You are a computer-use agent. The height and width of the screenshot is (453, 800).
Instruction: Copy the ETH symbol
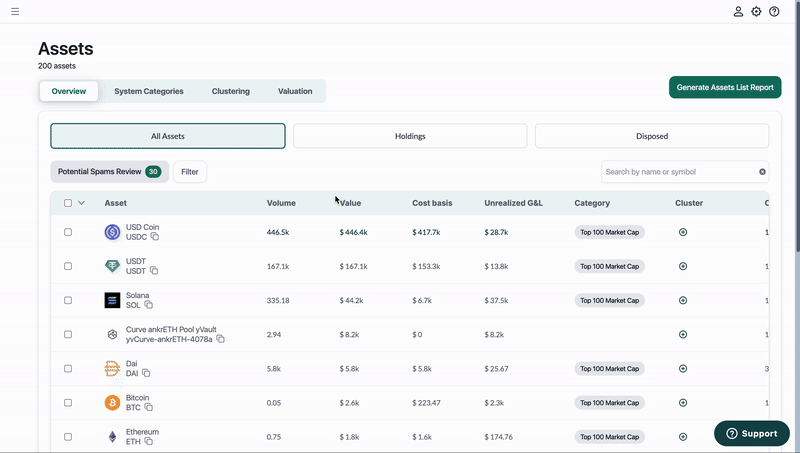[148, 441]
